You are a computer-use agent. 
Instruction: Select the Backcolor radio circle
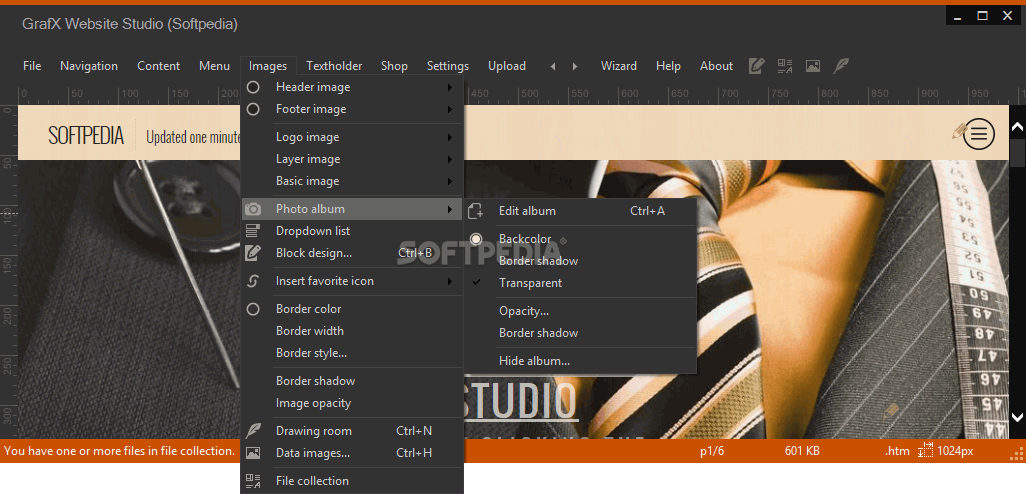(476, 239)
